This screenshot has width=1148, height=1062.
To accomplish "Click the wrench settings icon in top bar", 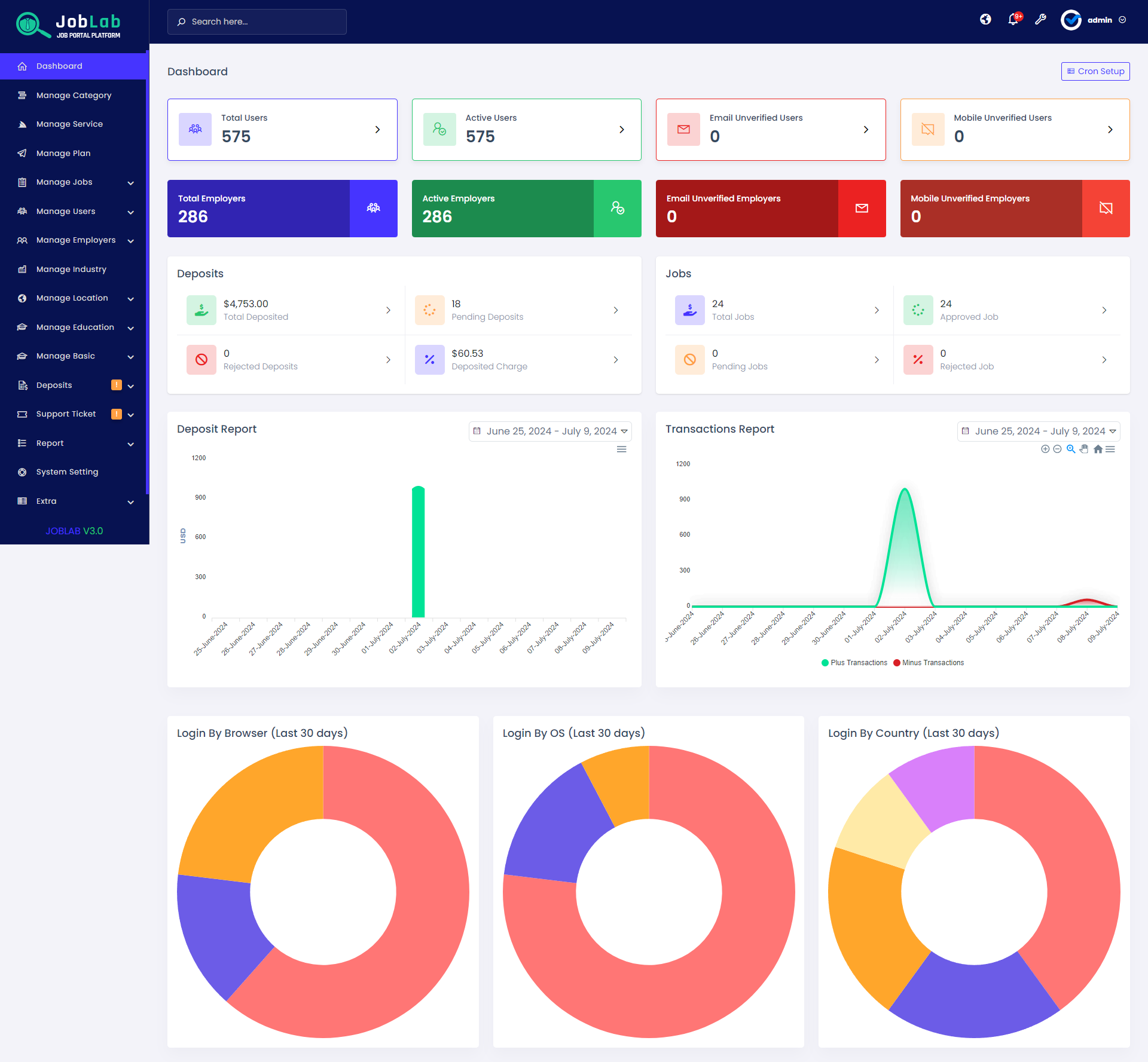I will click(1040, 20).
